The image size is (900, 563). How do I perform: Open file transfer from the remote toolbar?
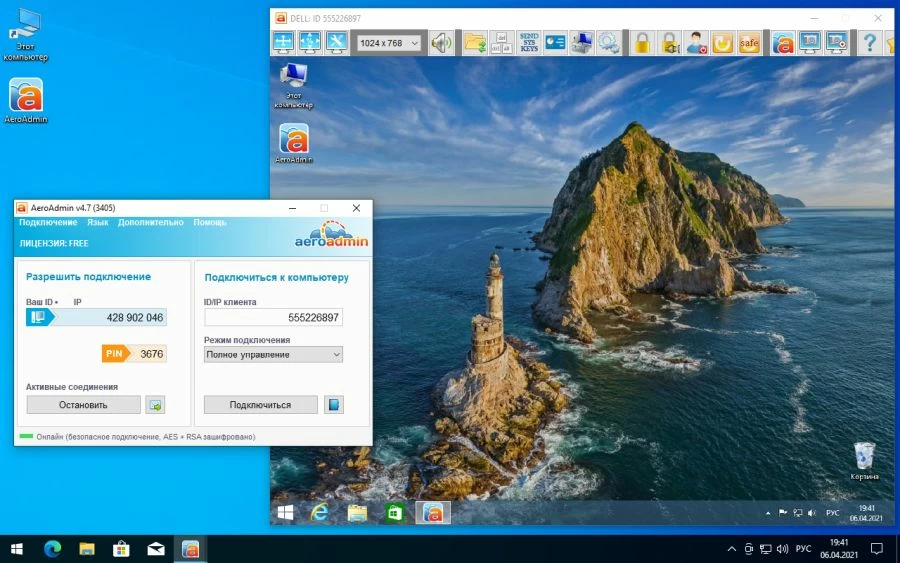[475, 43]
